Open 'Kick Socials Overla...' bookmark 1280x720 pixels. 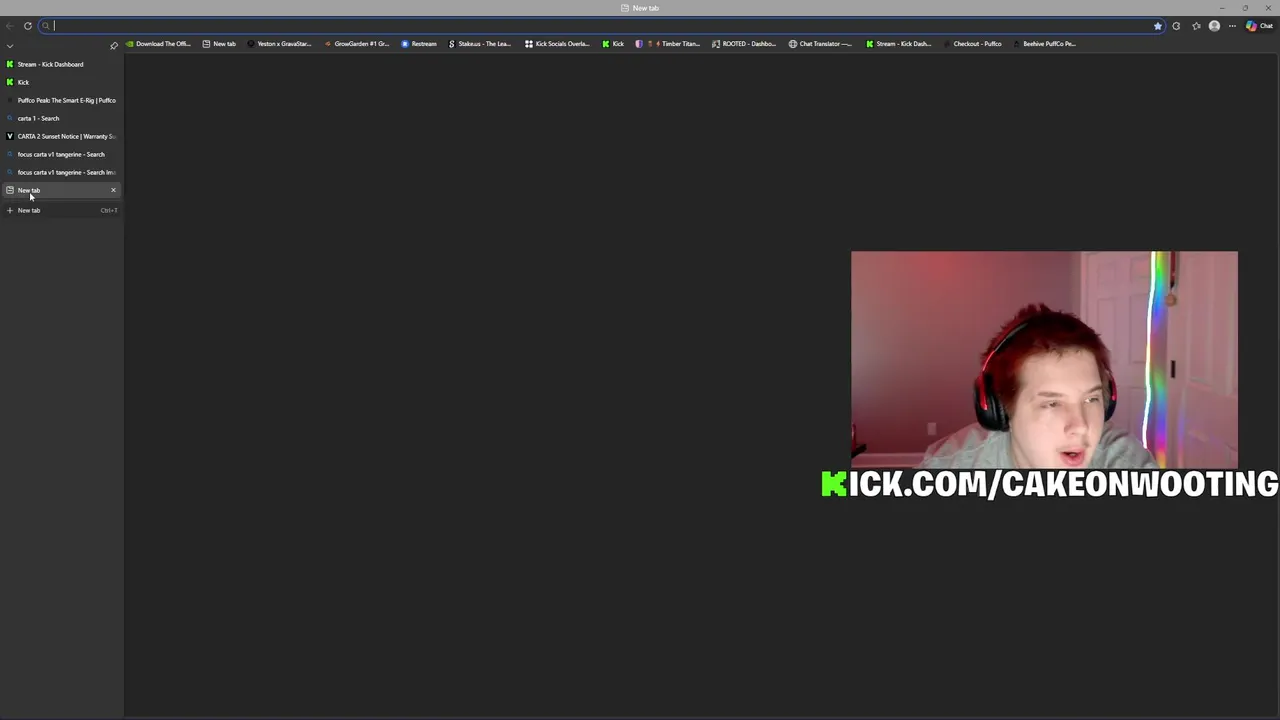[x=558, y=44]
